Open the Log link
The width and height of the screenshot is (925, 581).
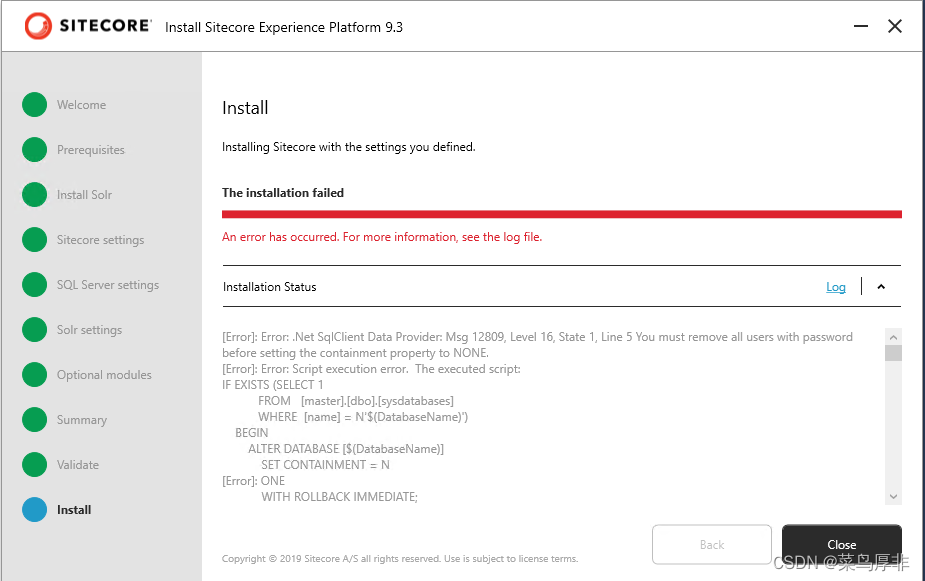pos(836,287)
